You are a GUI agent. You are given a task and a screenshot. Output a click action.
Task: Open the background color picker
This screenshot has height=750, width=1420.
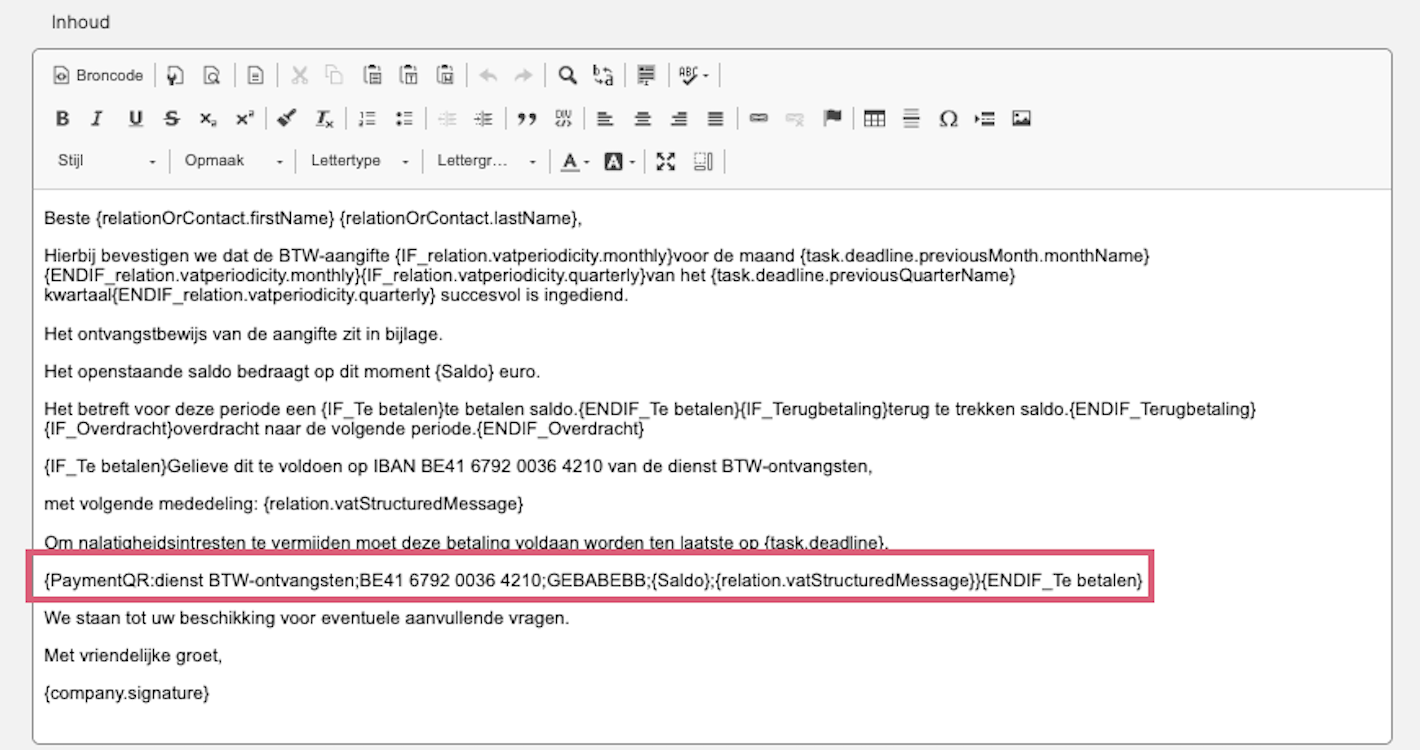tap(620, 161)
